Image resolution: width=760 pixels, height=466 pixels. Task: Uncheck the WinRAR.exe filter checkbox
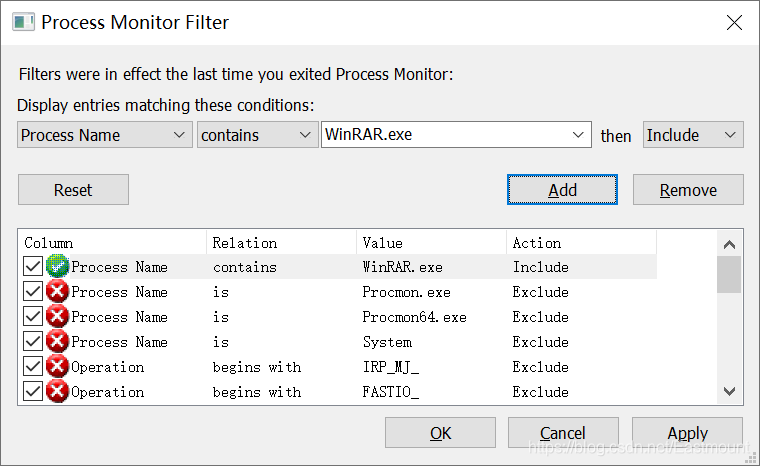(33, 267)
